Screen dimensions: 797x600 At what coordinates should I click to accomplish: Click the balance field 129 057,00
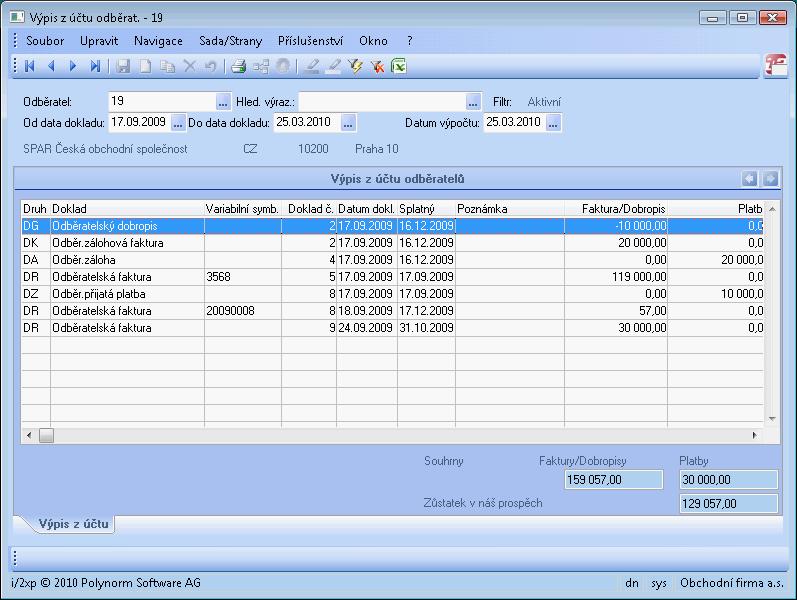(x=728, y=503)
